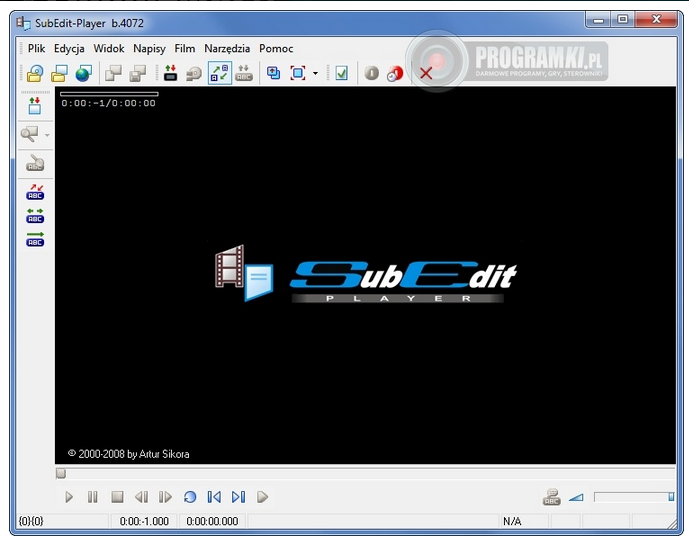Screen dimensions: 689x541
Task: Toggle the blue repeat loop button
Action: 190,497
